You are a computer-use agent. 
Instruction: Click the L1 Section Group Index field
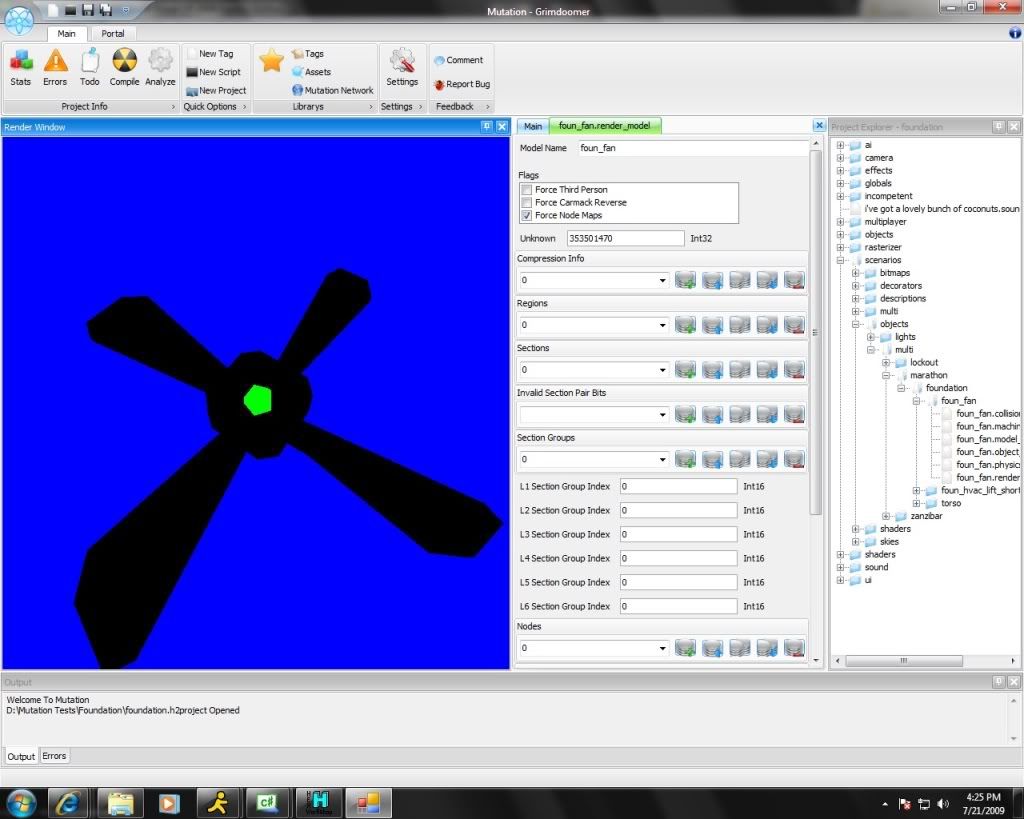point(679,487)
